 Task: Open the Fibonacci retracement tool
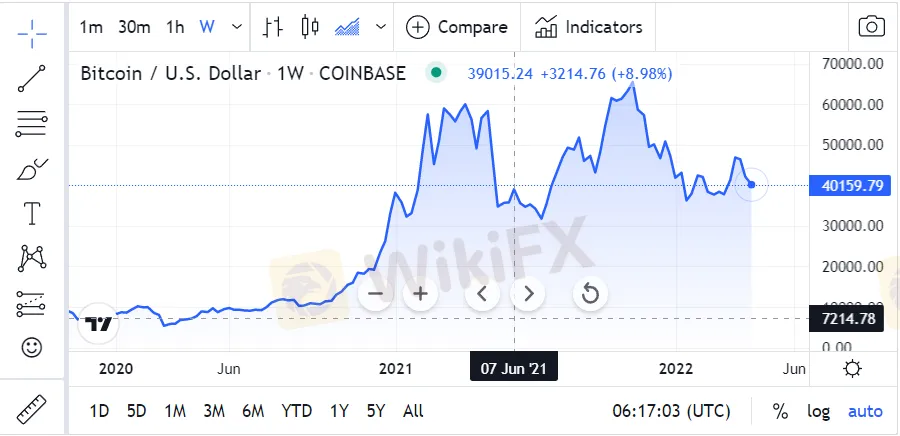coord(32,124)
